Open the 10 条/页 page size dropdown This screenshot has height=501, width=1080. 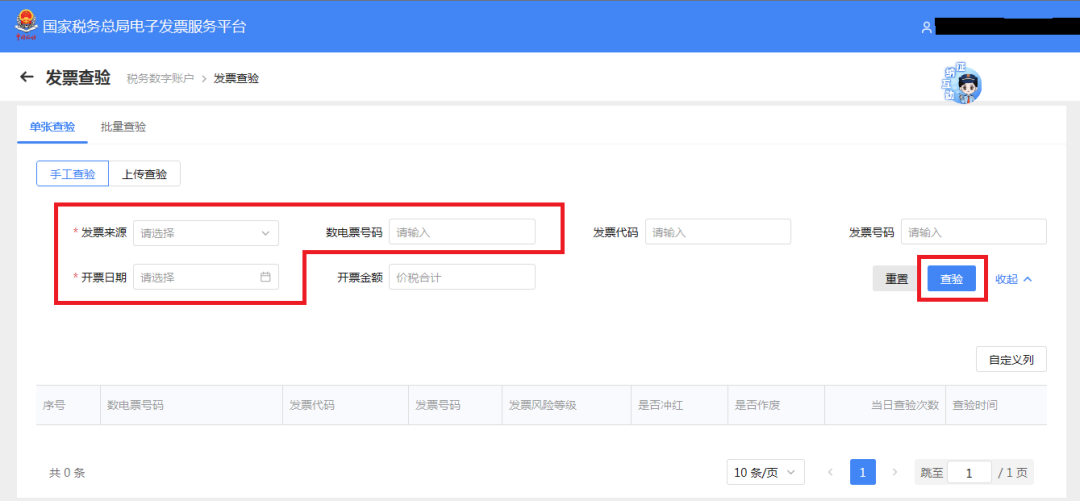tap(765, 473)
